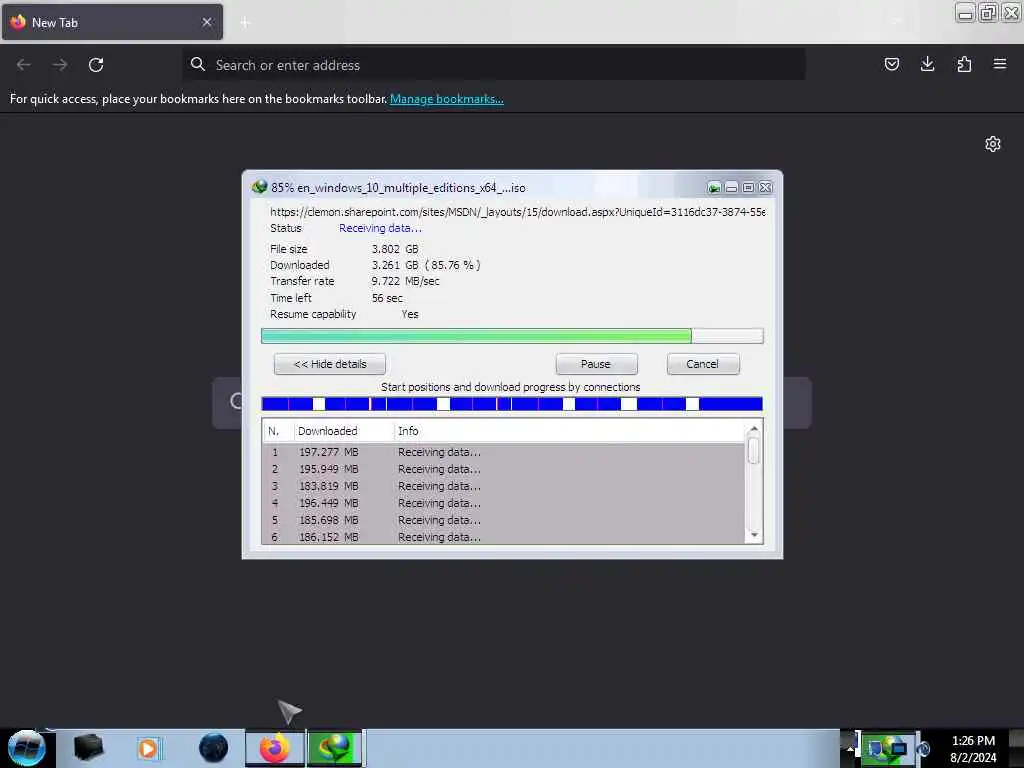Cancel the Windows 10 ISO download
The width and height of the screenshot is (1024, 768).
pyautogui.click(x=703, y=364)
